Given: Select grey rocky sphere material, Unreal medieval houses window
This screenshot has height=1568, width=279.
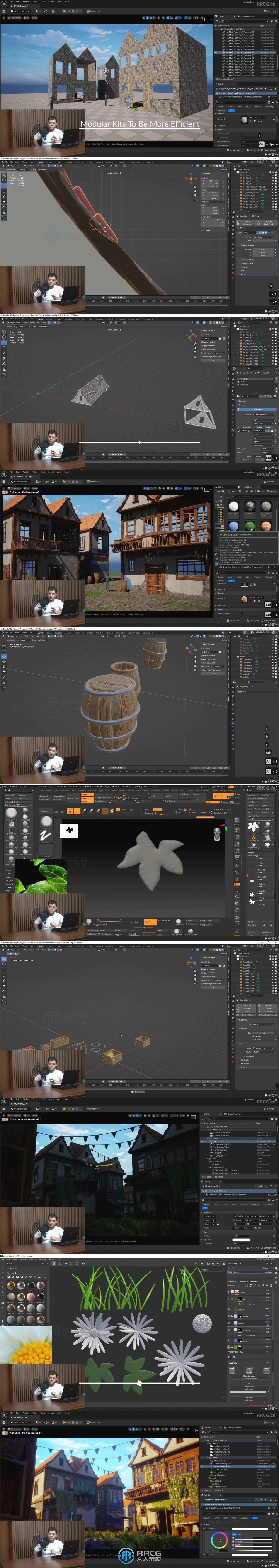Looking at the screenshot, I should pos(266,506).
